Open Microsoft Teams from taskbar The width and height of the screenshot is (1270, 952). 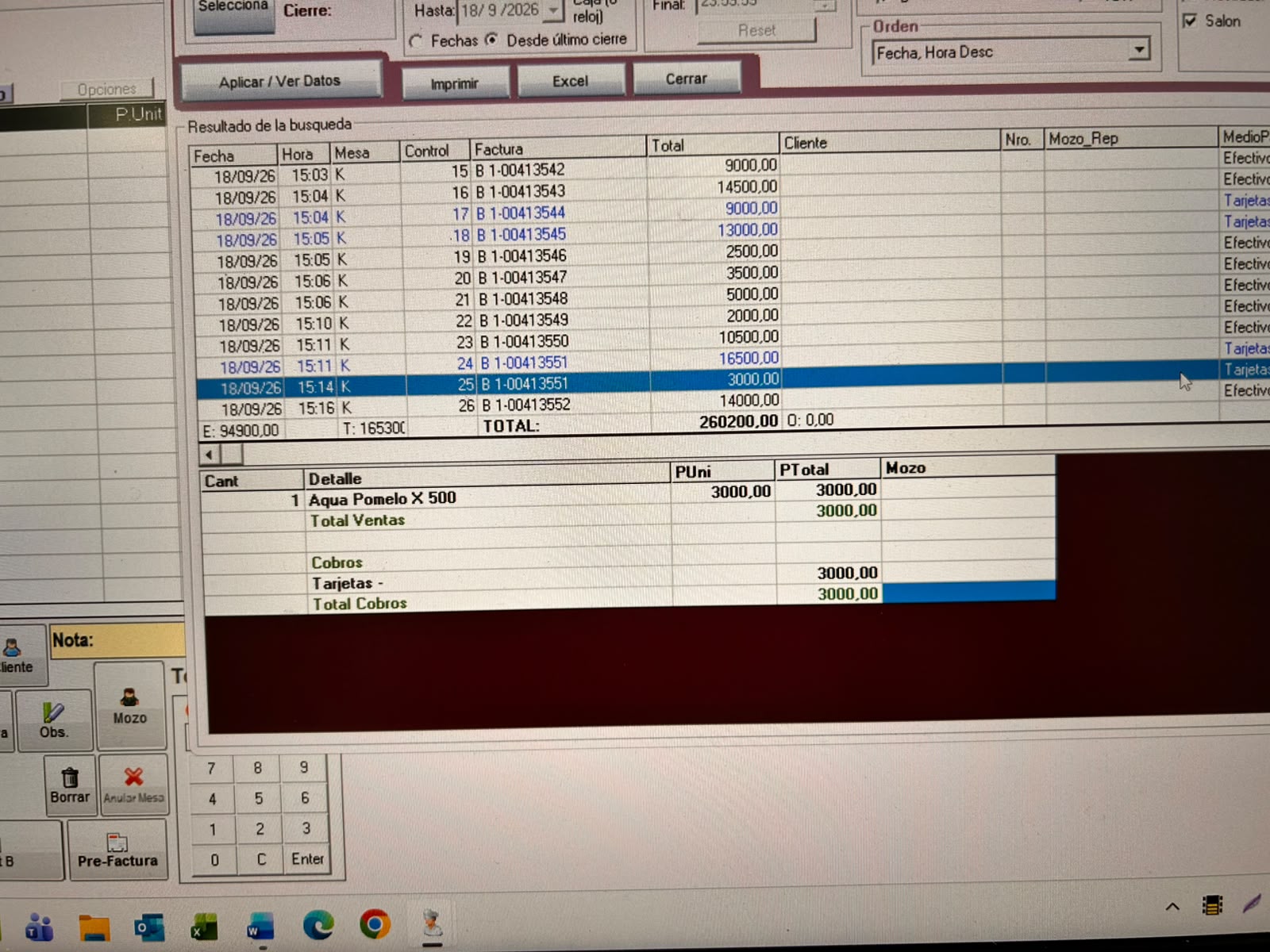point(38,926)
